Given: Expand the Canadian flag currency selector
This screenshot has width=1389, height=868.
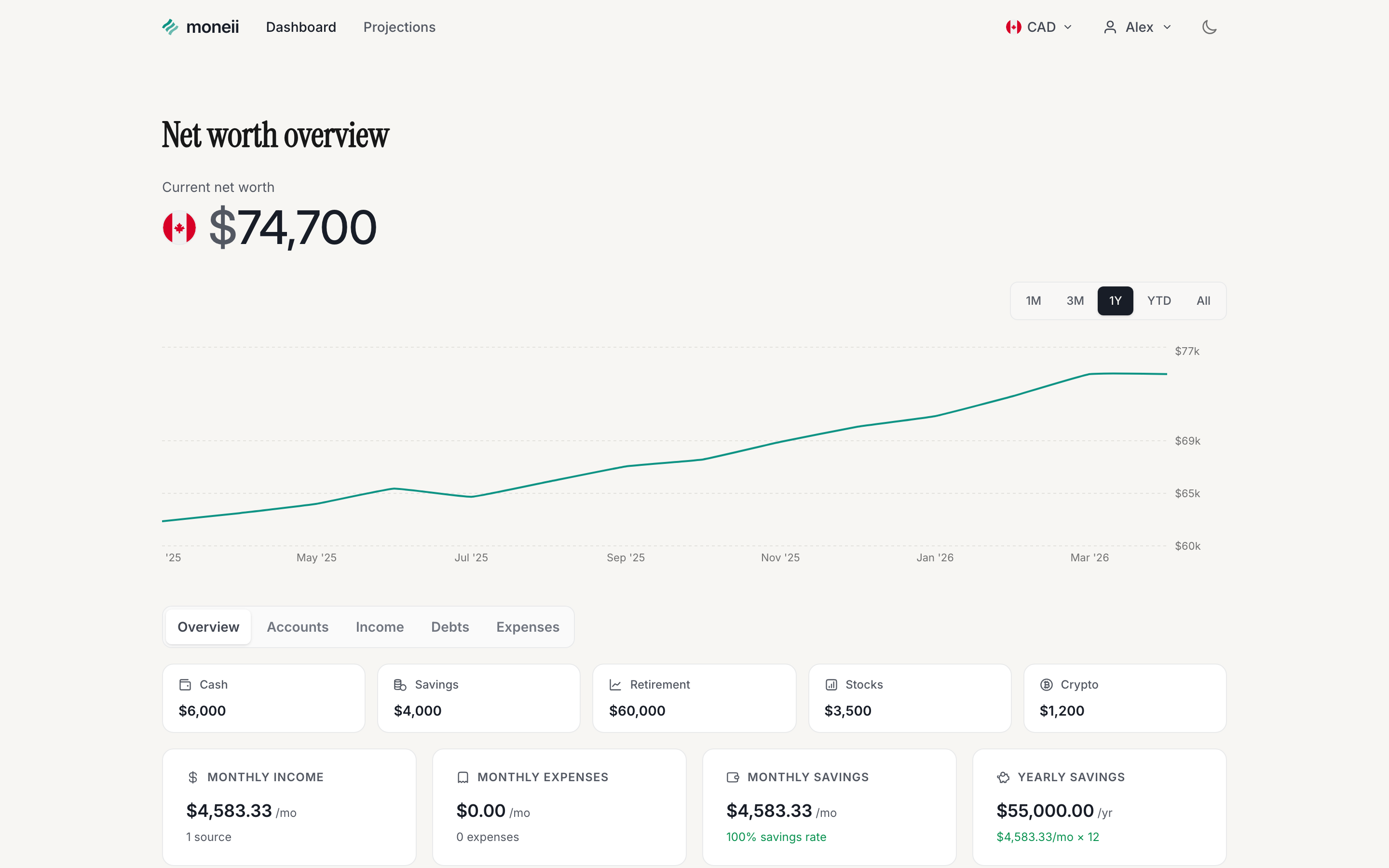Looking at the screenshot, I should click(1013, 27).
